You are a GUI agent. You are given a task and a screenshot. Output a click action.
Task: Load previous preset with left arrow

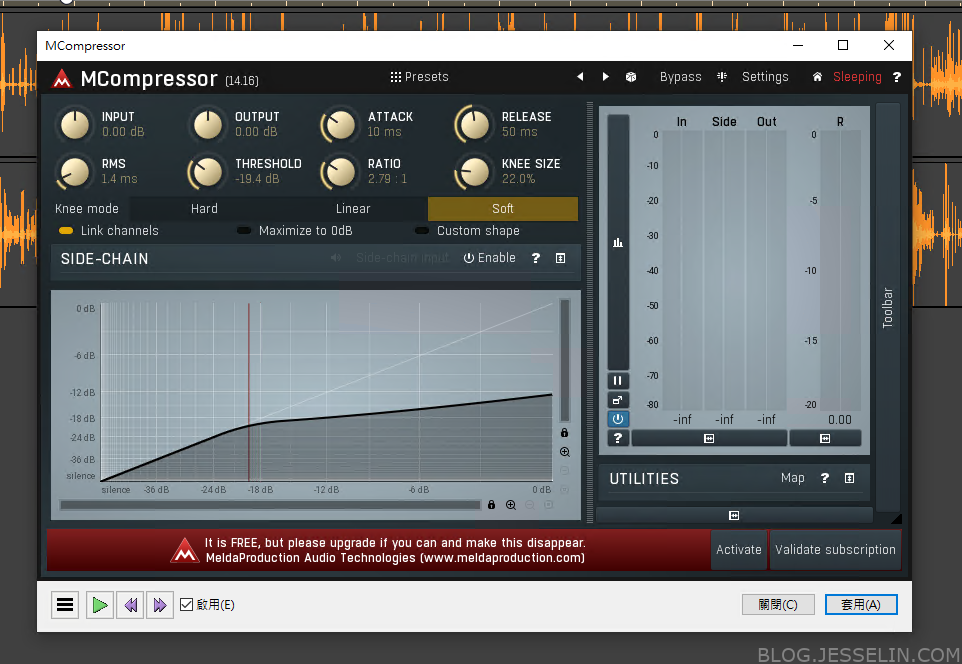[580, 77]
